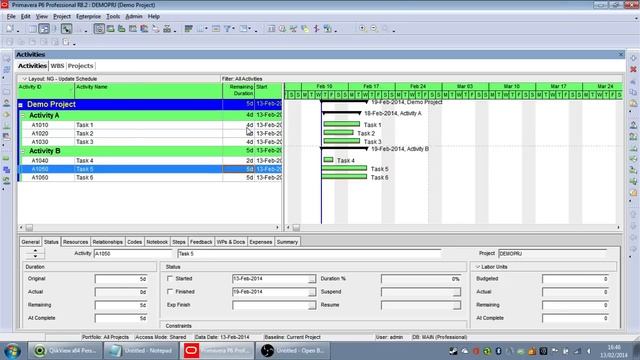Click the Remaining Duration column header

pyautogui.click(x=239, y=90)
